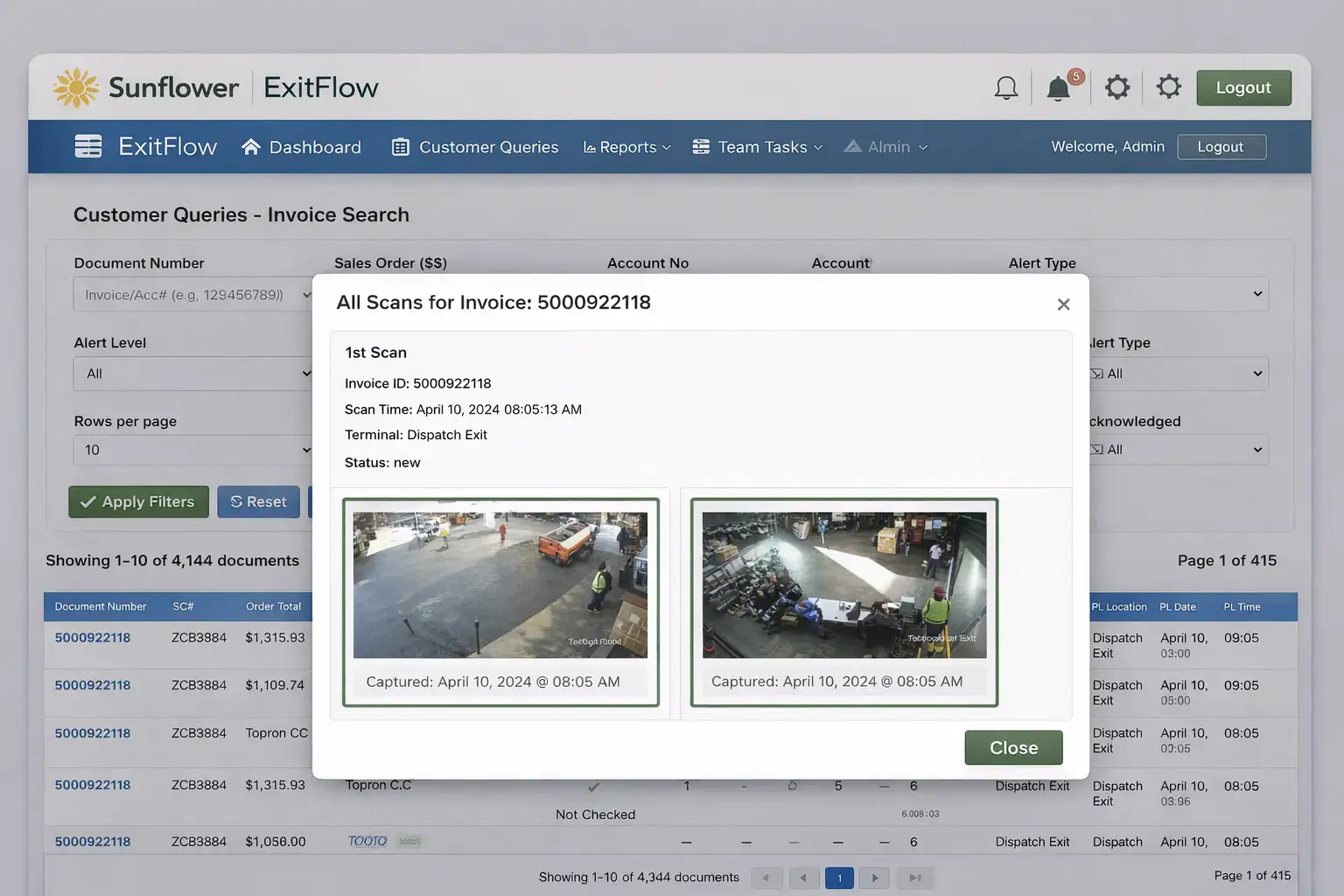Click the Customer Queries clipboard icon
The image size is (1344, 896).
click(400, 146)
